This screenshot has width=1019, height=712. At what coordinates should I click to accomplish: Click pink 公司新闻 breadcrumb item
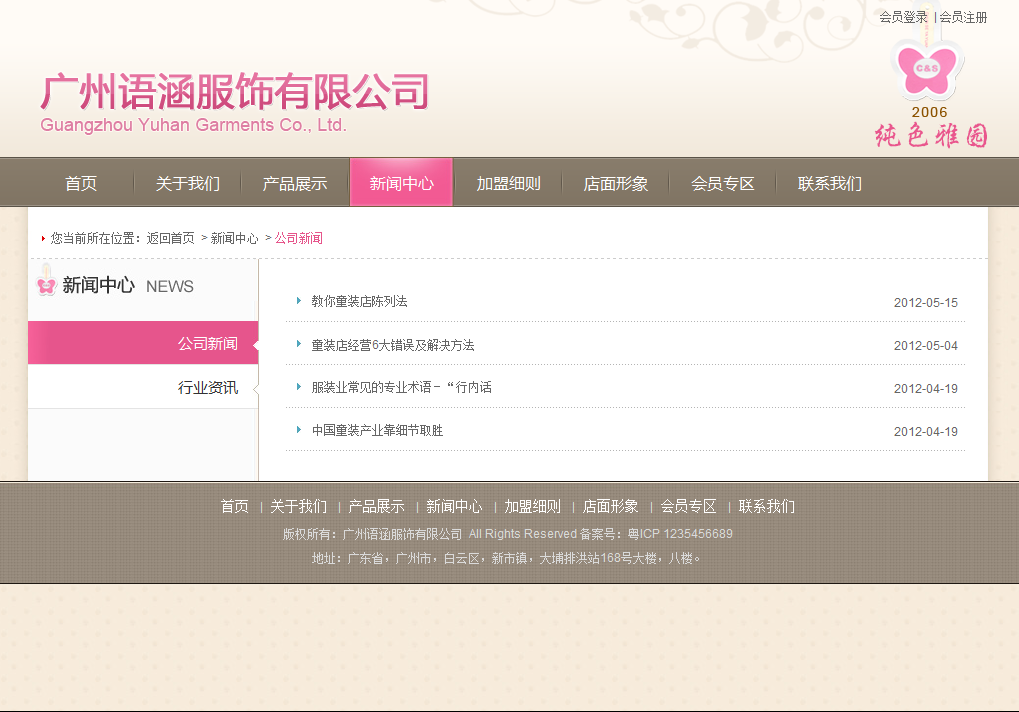(299, 238)
